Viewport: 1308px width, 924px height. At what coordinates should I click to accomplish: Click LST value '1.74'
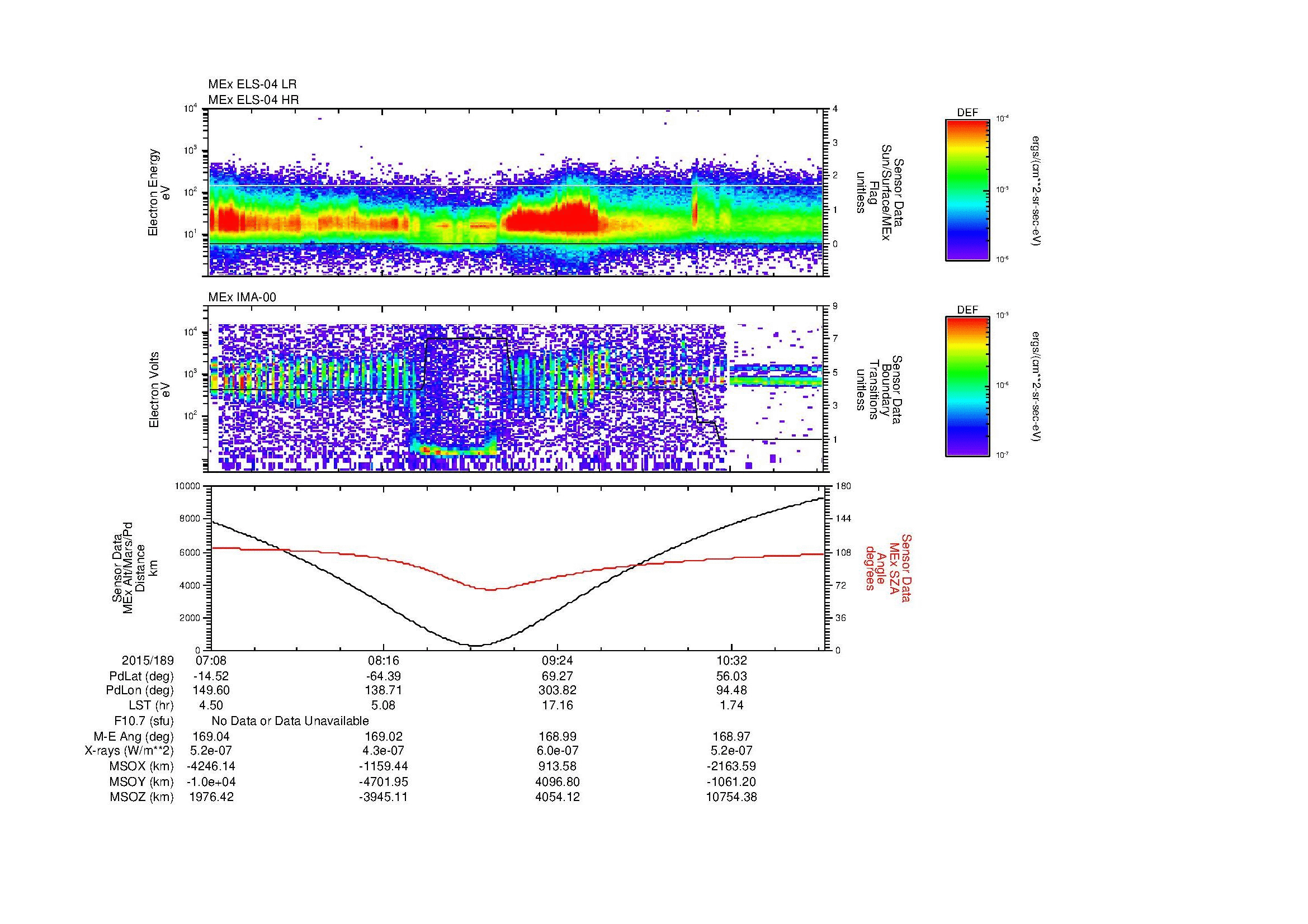tap(731, 705)
